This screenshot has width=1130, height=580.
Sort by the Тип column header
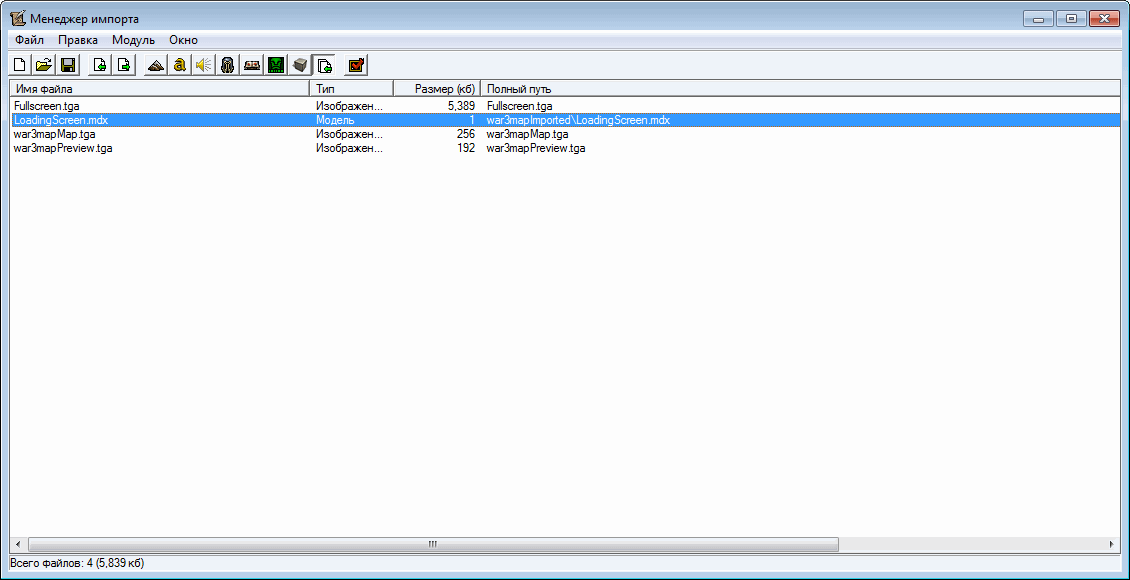[352, 89]
